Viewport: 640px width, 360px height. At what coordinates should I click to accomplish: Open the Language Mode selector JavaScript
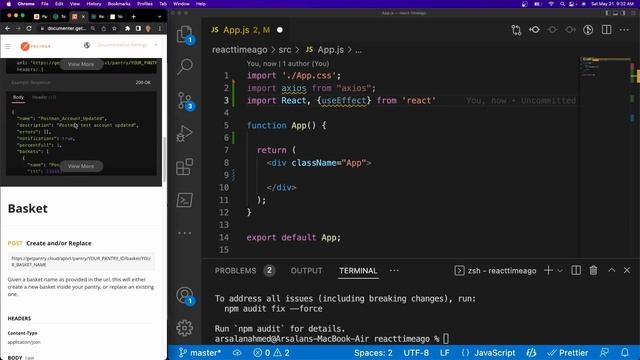[x=494, y=353]
